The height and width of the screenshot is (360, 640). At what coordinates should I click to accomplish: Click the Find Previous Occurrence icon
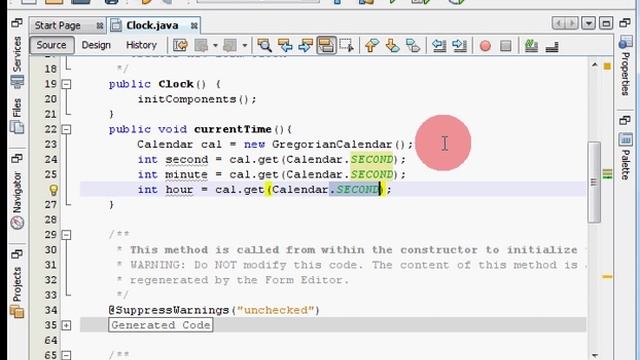(285, 45)
